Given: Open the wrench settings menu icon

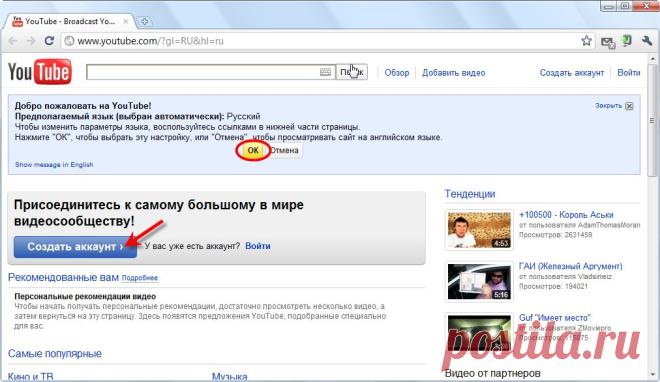Looking at the screenshot, I should tap(647, 41).
